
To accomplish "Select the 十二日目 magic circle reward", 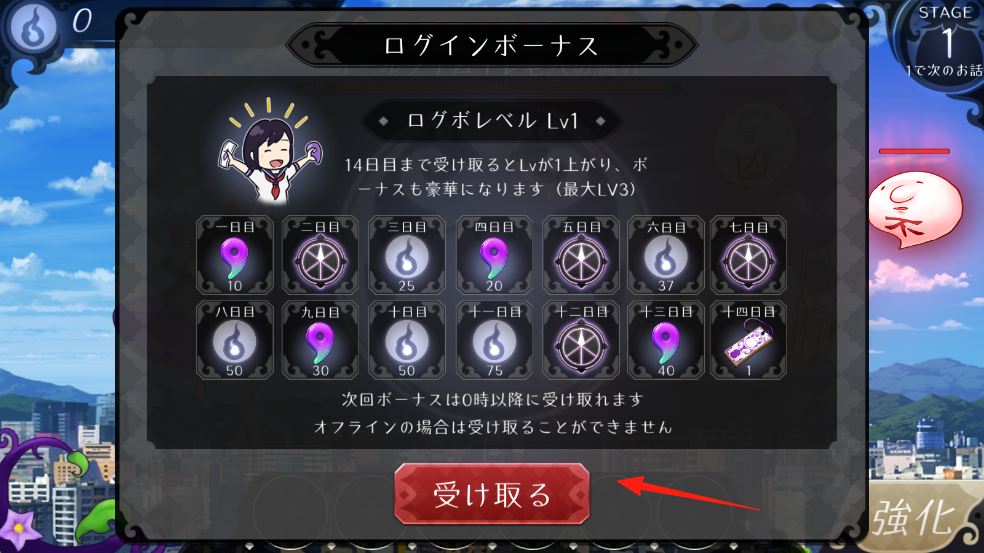I will tap(580, 340).
